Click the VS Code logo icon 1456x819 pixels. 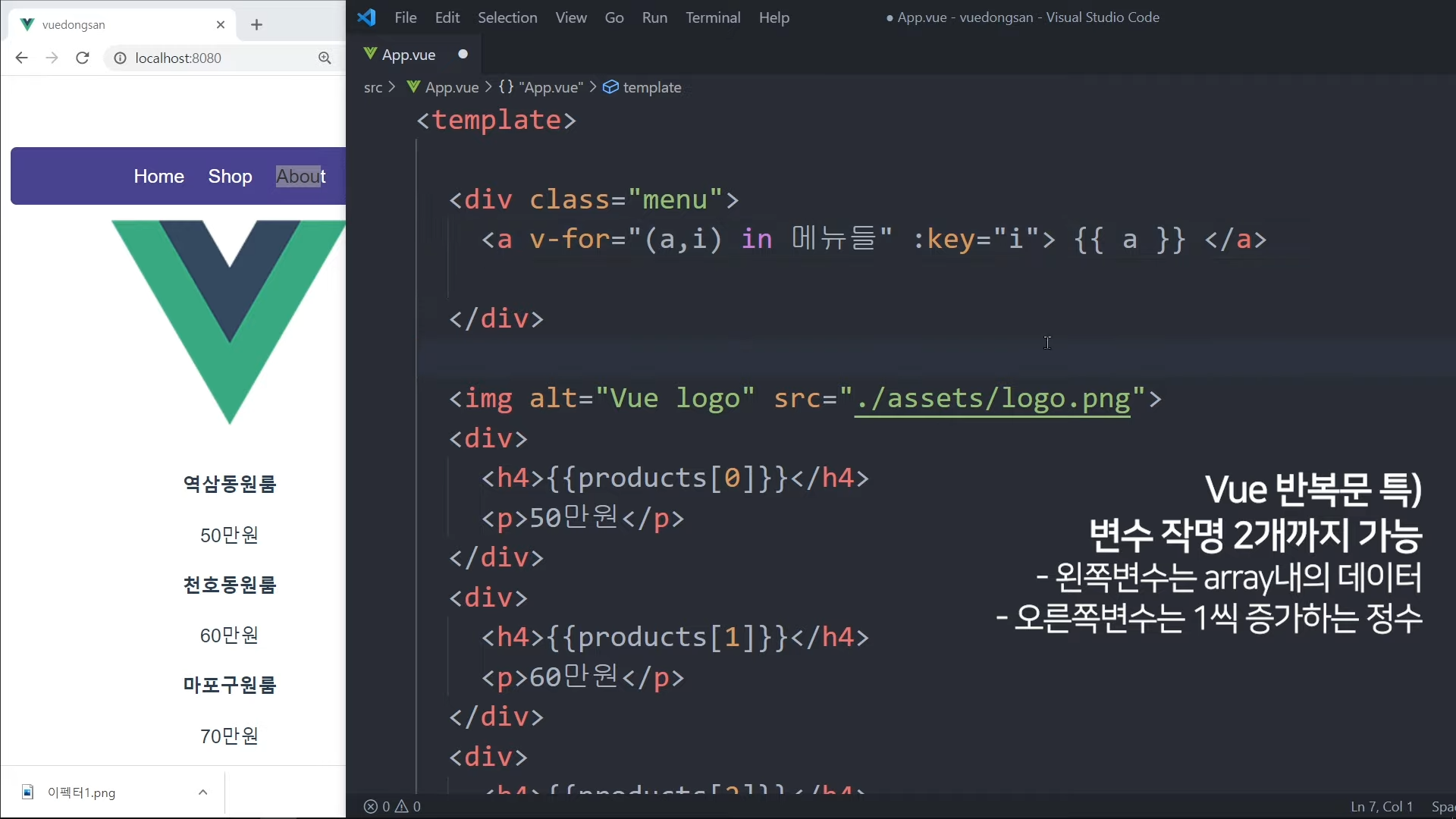pos(367,17)
